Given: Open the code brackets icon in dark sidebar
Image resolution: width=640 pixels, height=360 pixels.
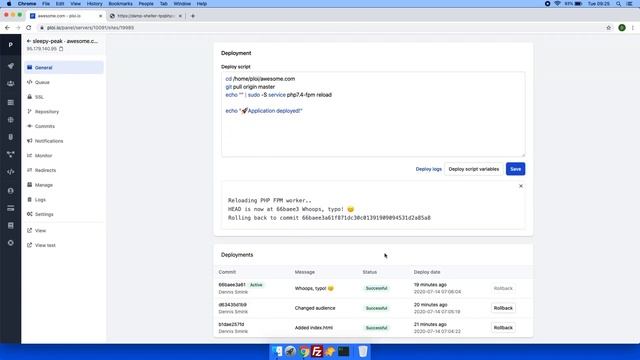Looking at the screenshot, I should 11,172.
